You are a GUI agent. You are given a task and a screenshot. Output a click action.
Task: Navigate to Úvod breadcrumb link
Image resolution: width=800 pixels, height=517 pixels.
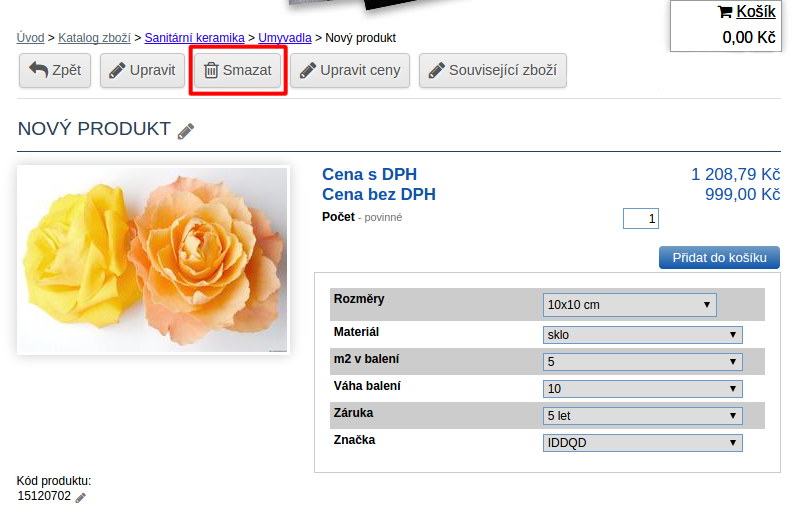(31, 38)
